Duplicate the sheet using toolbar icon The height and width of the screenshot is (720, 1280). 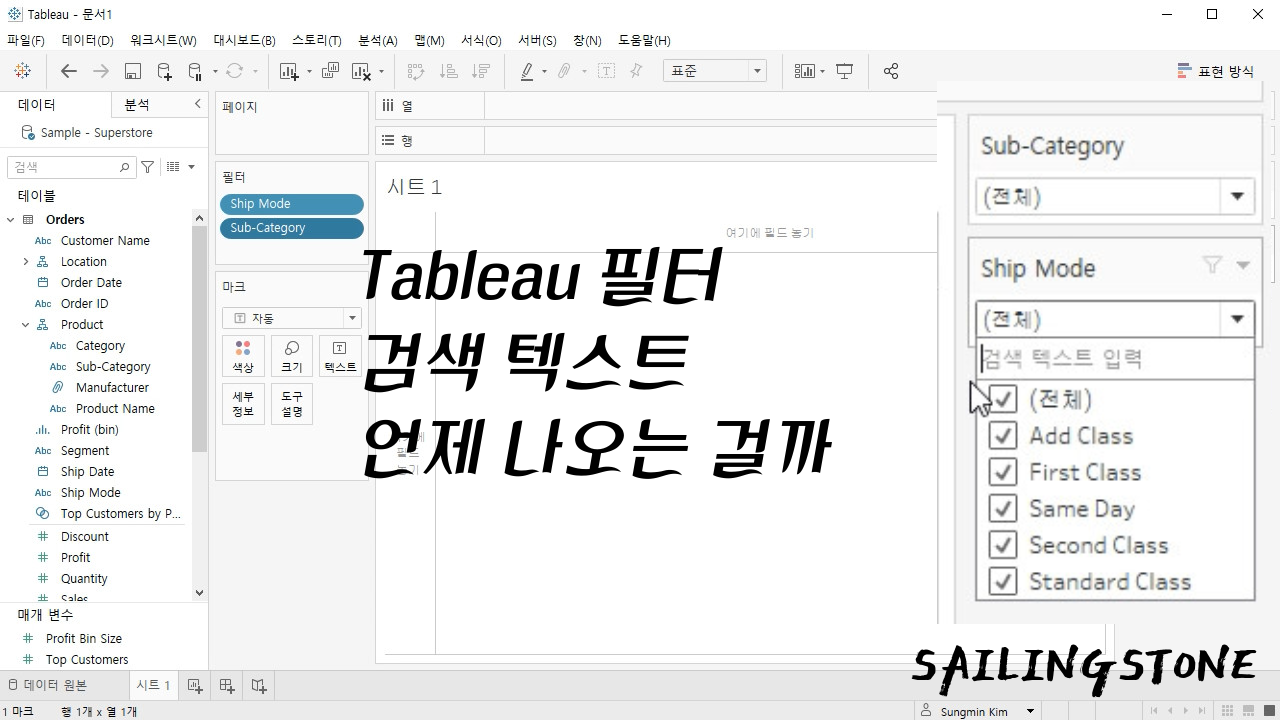(330, 71)
